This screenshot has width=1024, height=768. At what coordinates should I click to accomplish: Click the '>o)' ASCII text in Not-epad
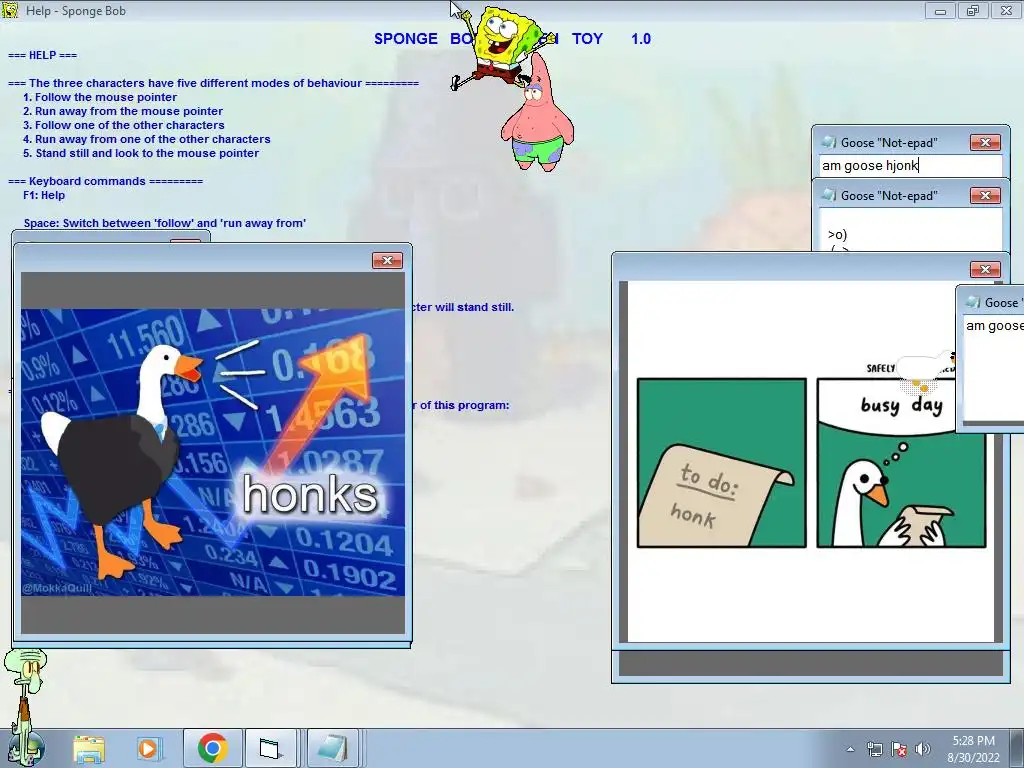837,234
